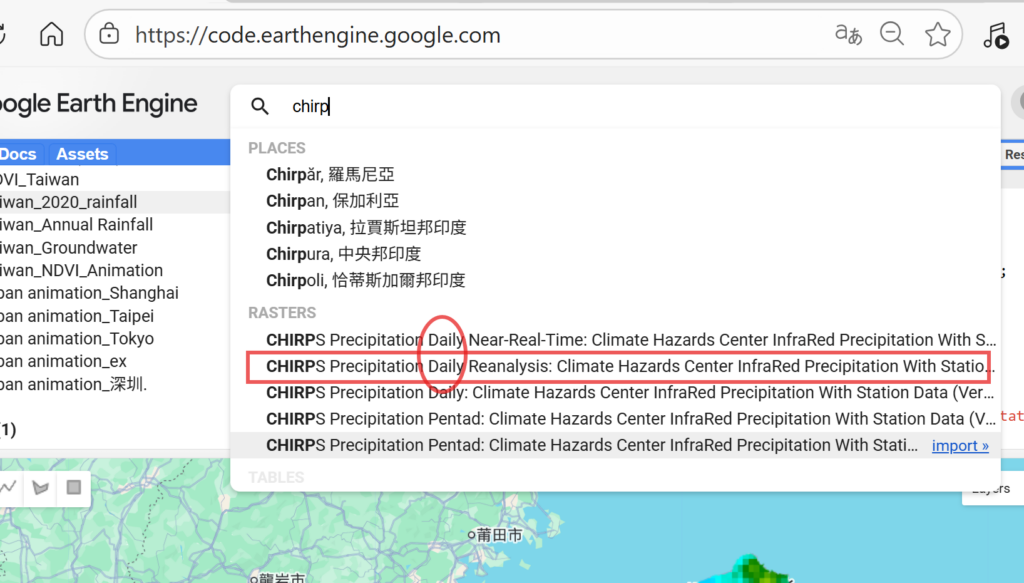Image resolution: width=1024 pixels, height=583 pixels.
Task: Bookmark this page with the star icon
Action: pos(937,35)
